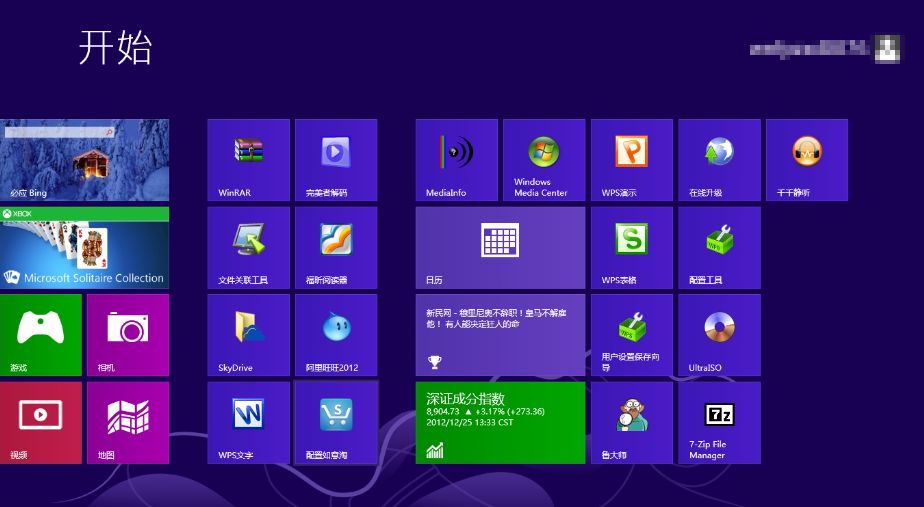This screenshot has height=507, width=924.
Task: Click the user account avatar
Action: tap(887, 48)
